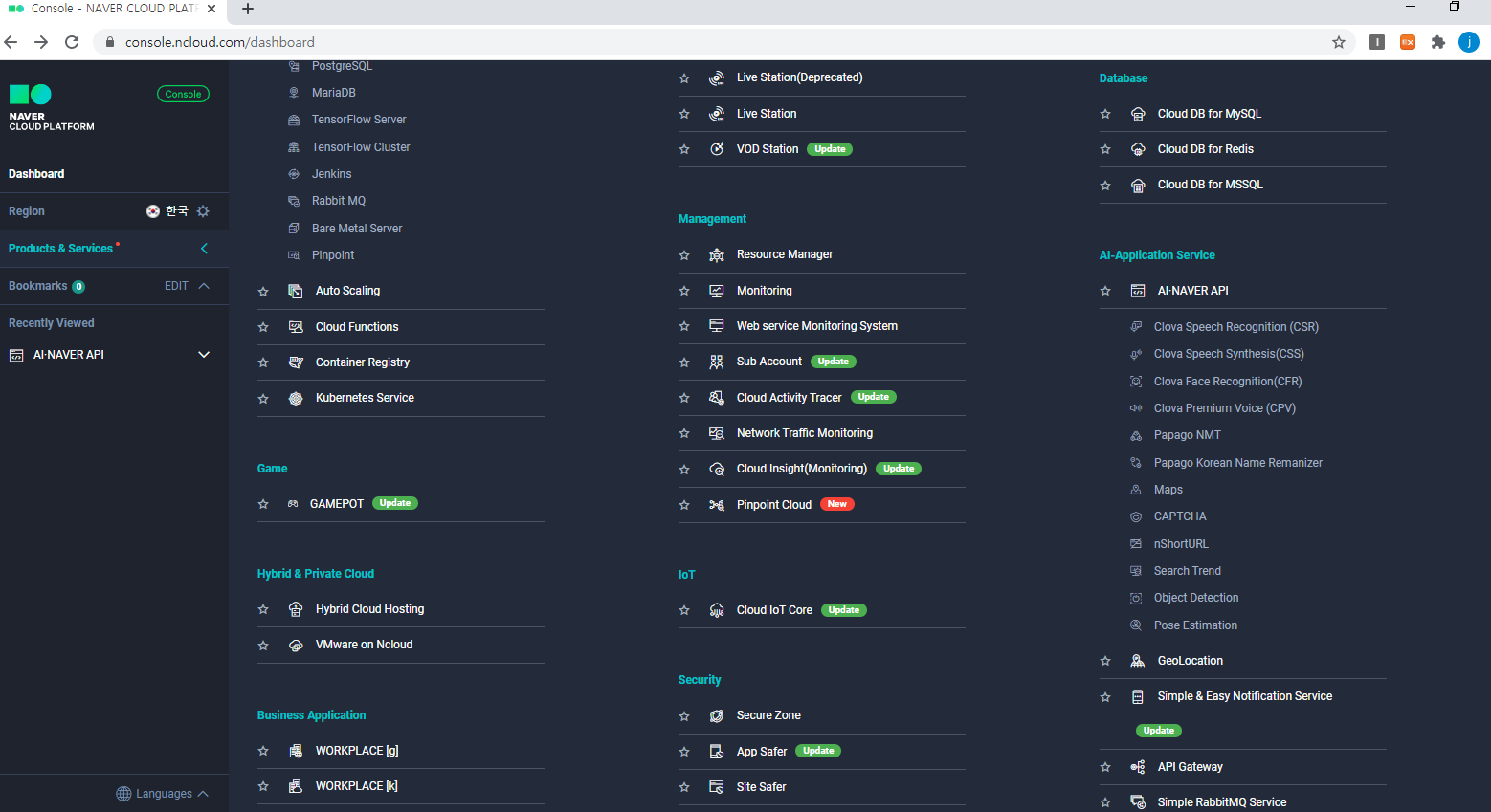
Task: Click the Network Traffic Monitoring icon
Action: (x=717, y=433)
